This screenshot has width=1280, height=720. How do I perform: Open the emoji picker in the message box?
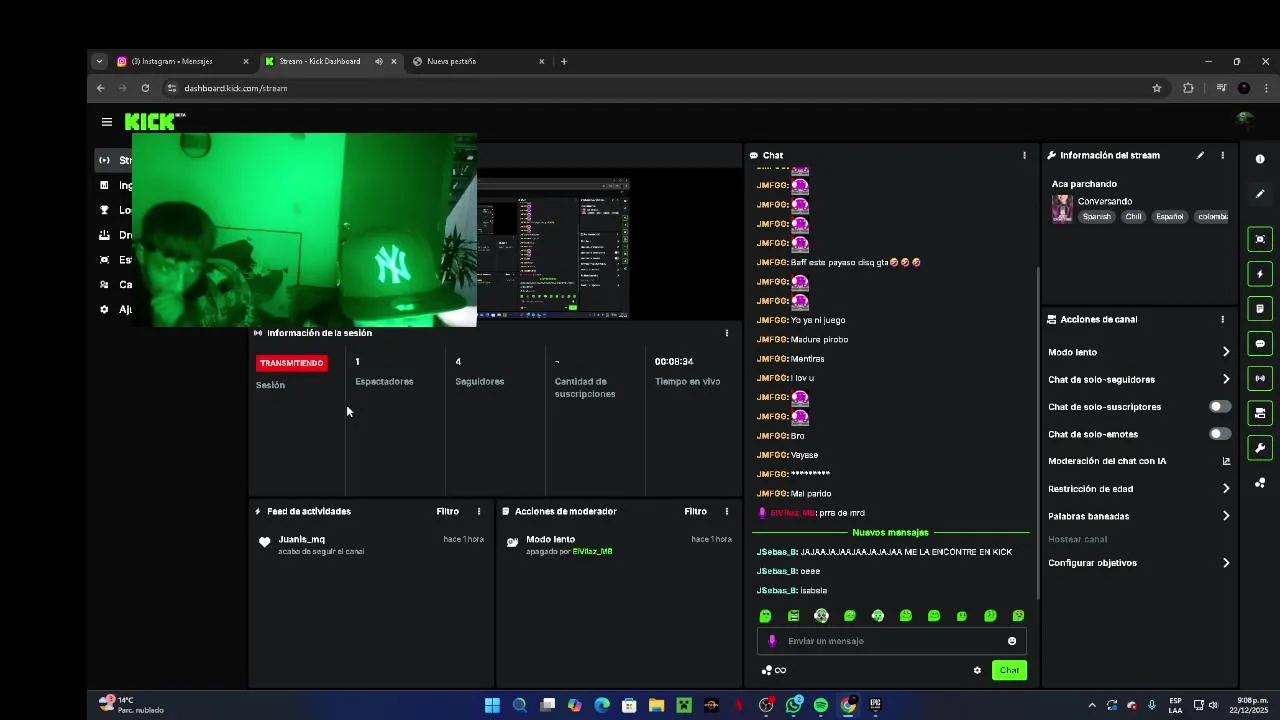point(1012,641)
